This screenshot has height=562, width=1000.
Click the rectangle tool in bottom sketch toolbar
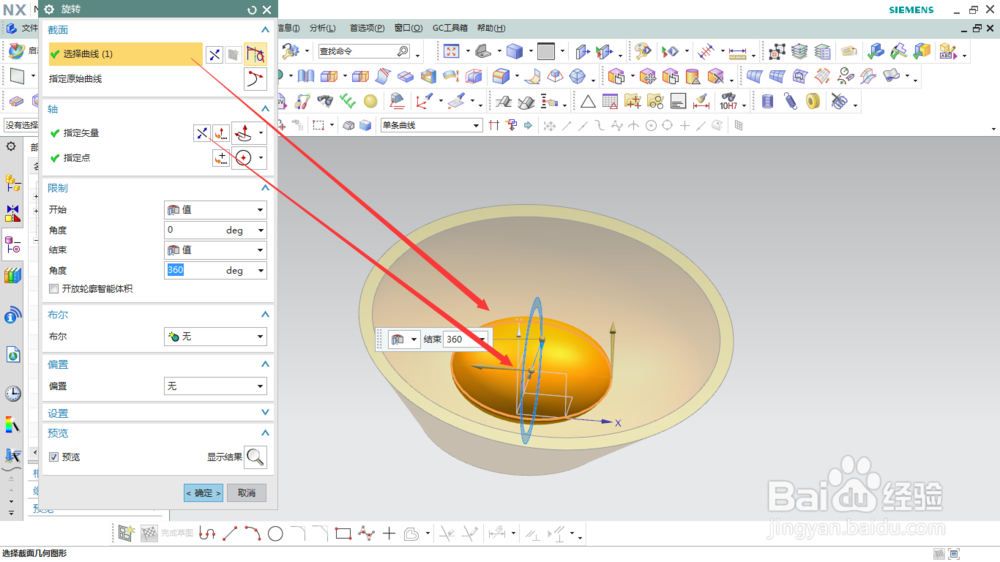point(343,533)
